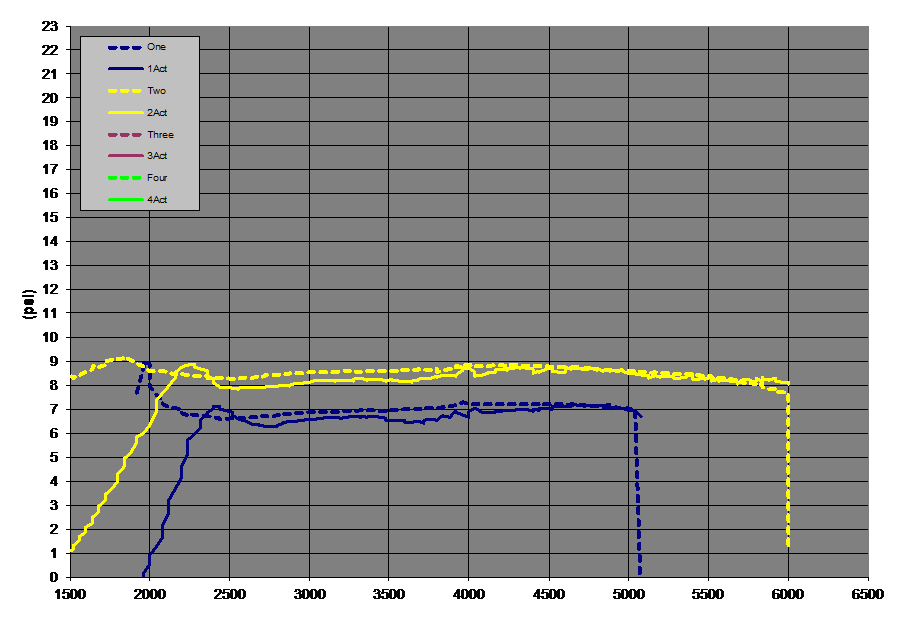Click the 'Three' legend label
911x623 pixels.
160,135
